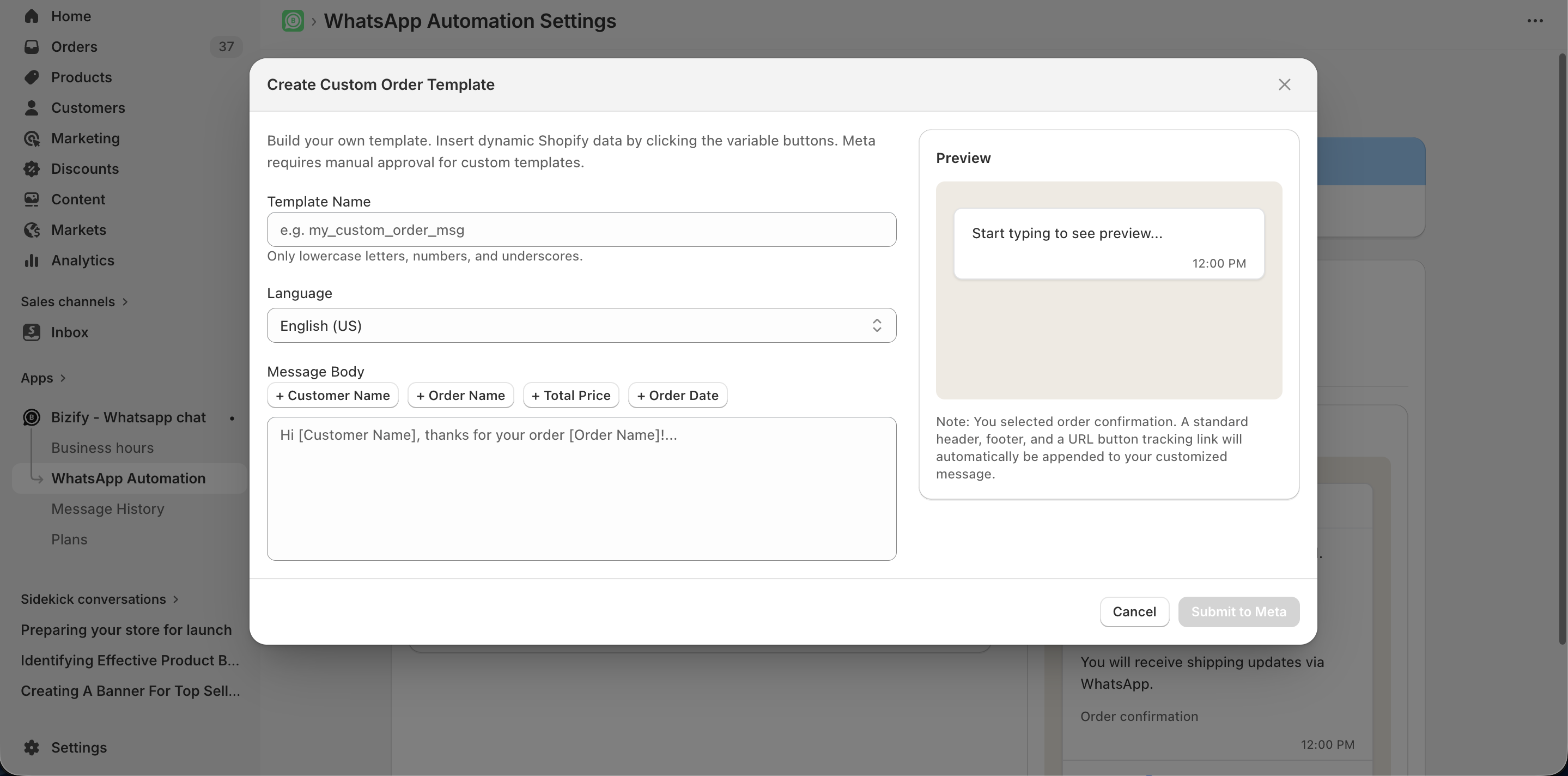Viewport: 1568px width, 776px height.
Task: Go to Marketing
Action: point(85,138)
